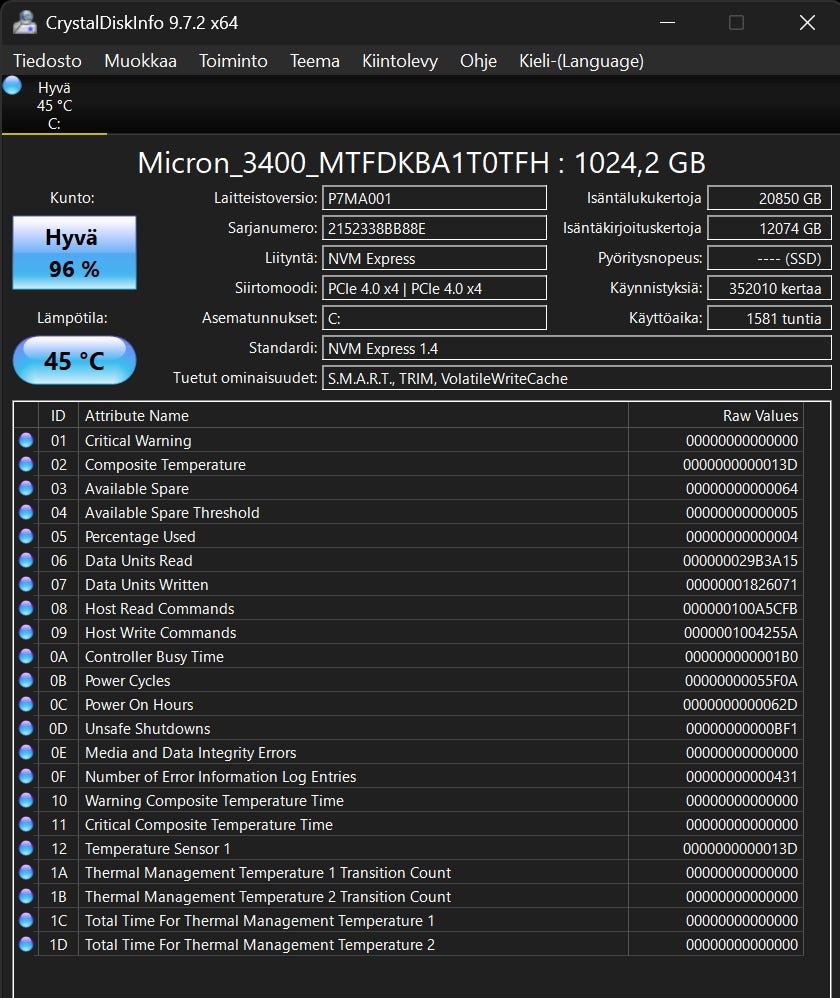The height and width of the screenshot is (998, 840).
Task: Click the status orb beside Unsafe Shutdowns
Action: pyautogui.click(x=26, y=729)
